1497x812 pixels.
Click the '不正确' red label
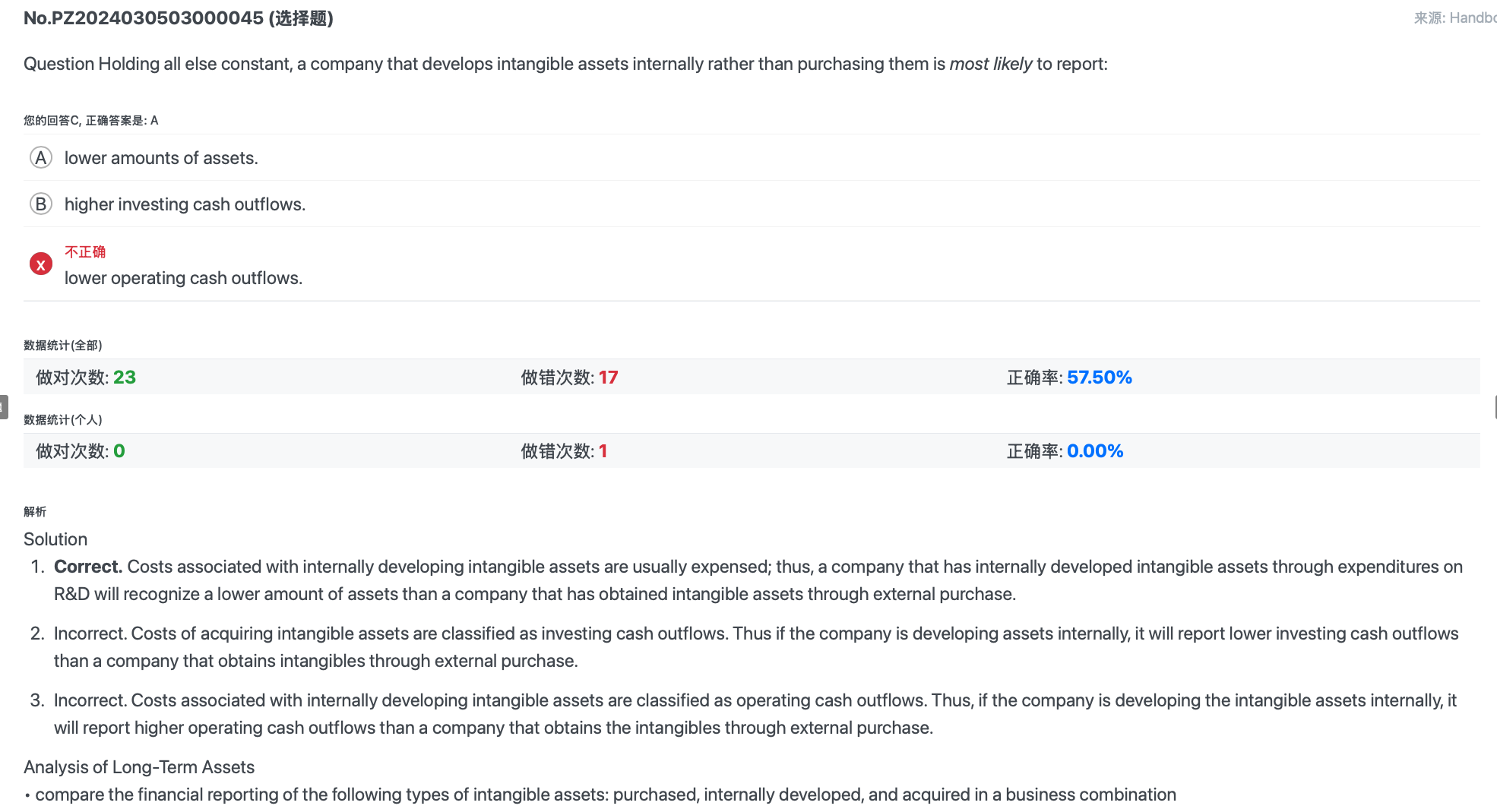(x=85, y=251)
